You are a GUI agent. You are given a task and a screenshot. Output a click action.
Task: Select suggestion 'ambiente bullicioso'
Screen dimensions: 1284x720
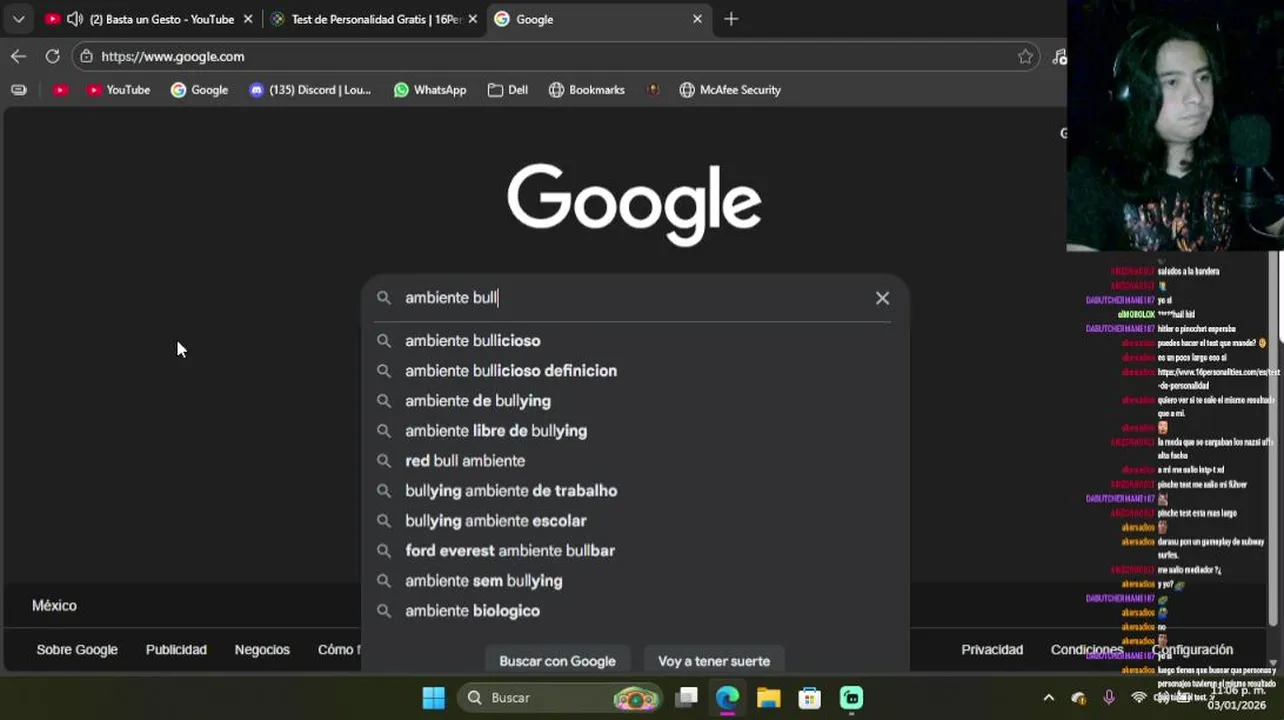point(635,341)
